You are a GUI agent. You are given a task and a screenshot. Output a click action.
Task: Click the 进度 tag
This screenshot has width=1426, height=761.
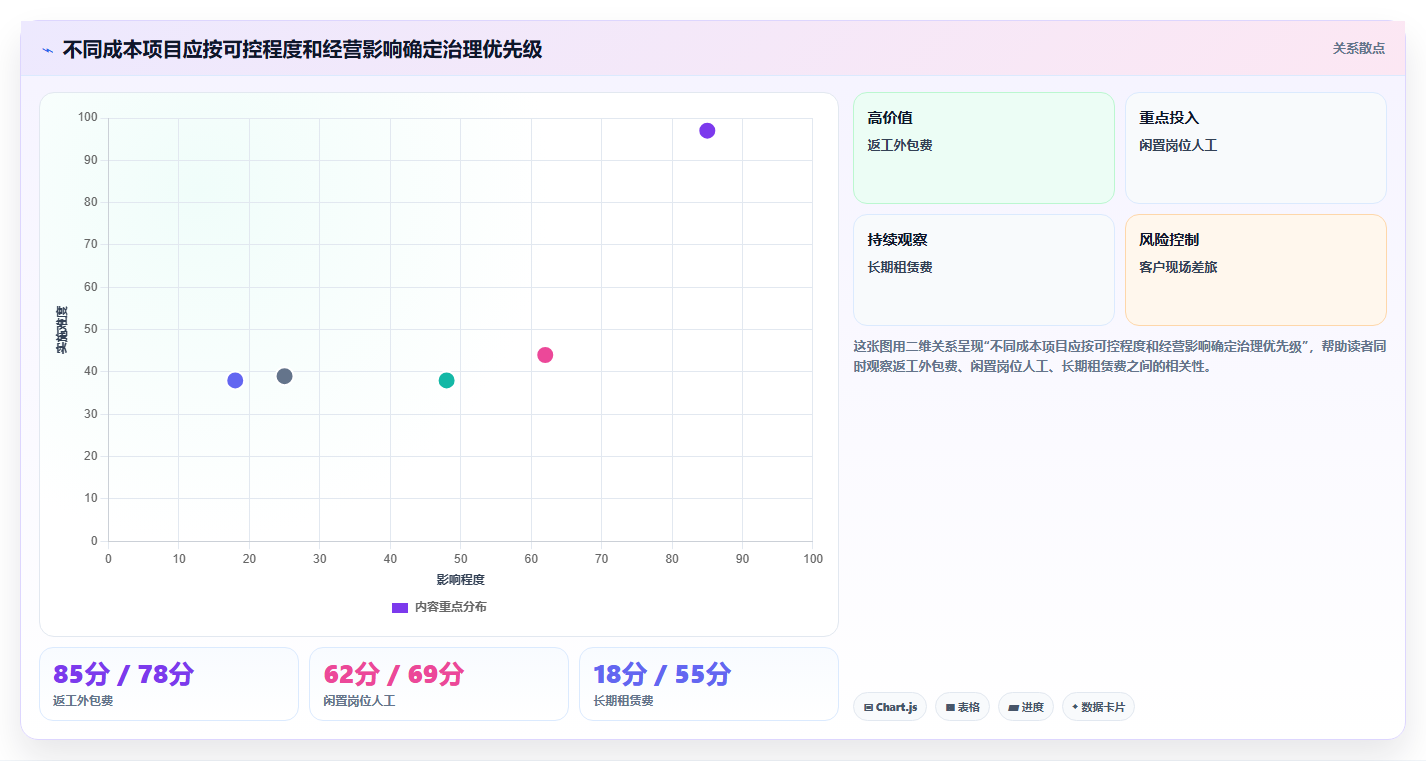coord(1026,707)
